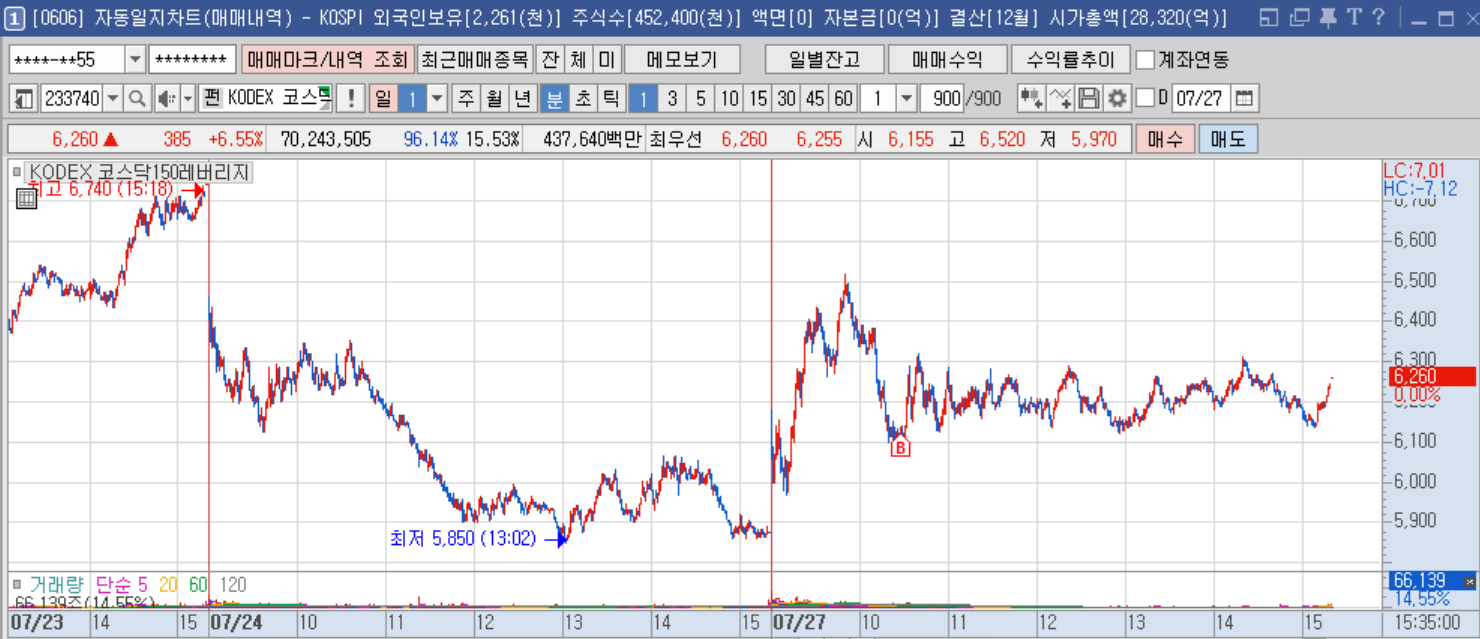Screen dimensions: 1480x639
Task: Select the 초 second period toggle
Action: 582,99
